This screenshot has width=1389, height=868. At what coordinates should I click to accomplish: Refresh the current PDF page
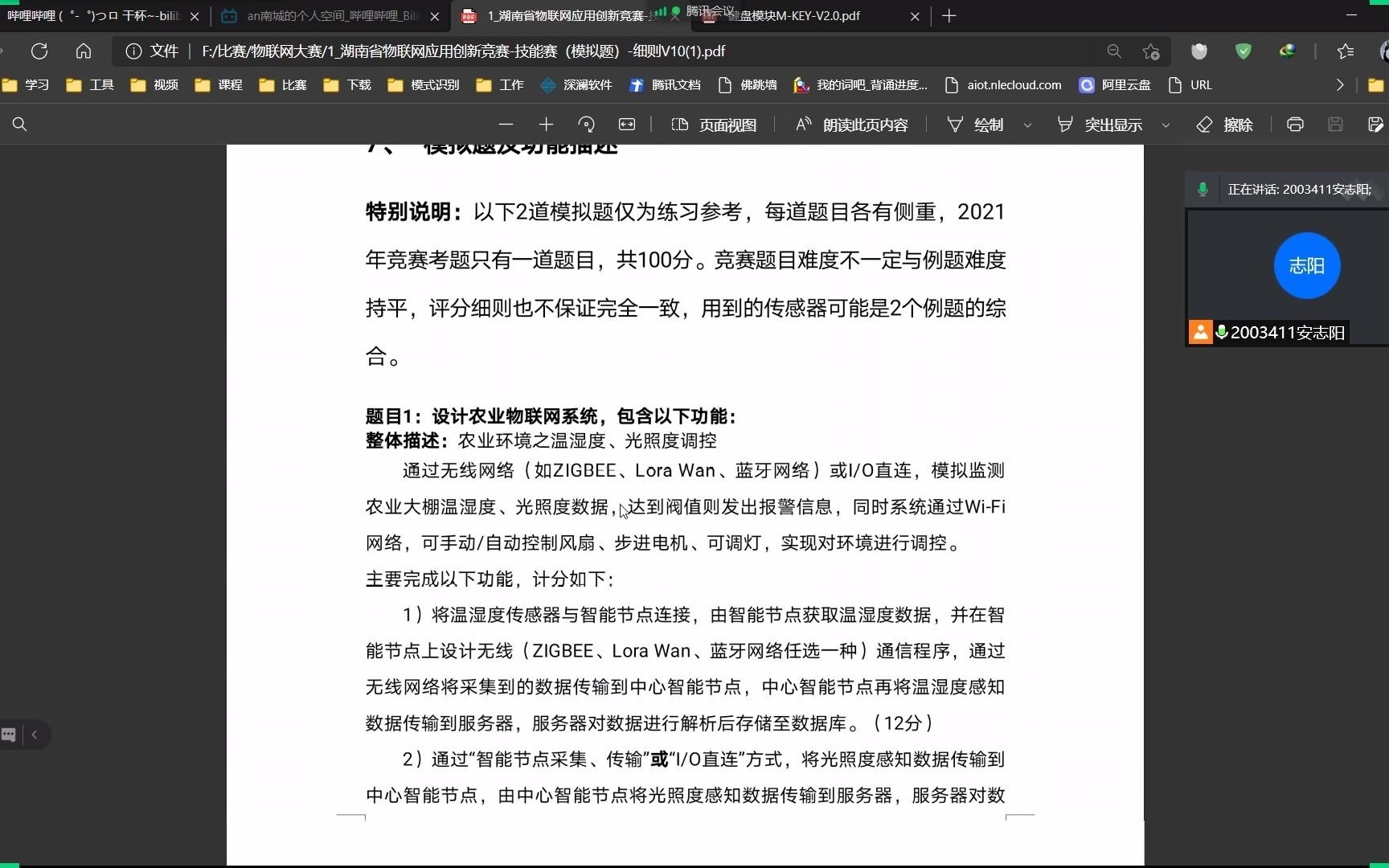[39, 51]
